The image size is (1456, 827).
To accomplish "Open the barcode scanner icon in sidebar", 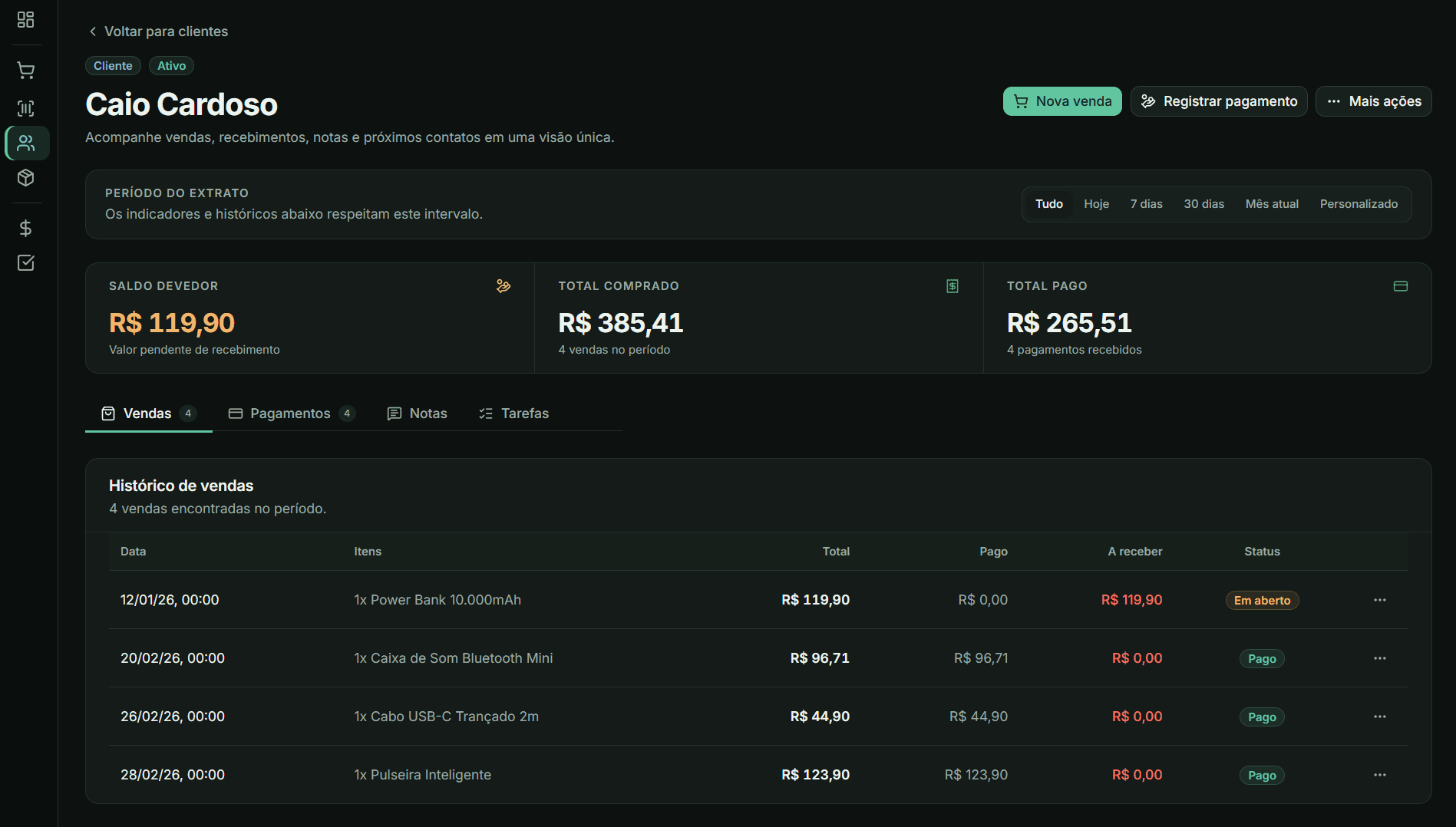I will (26, 108).
